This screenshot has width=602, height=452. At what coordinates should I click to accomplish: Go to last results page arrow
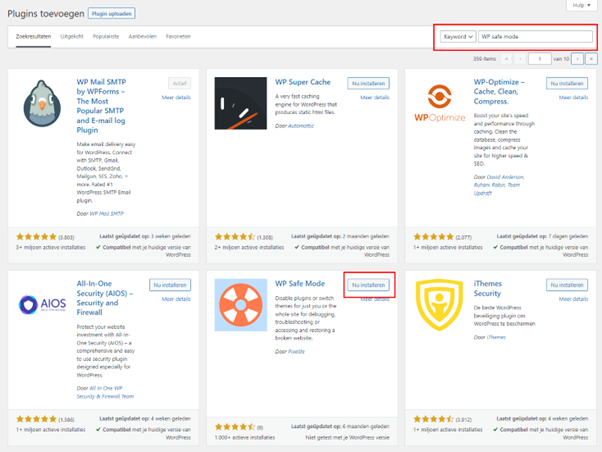(x=591, y=59)
